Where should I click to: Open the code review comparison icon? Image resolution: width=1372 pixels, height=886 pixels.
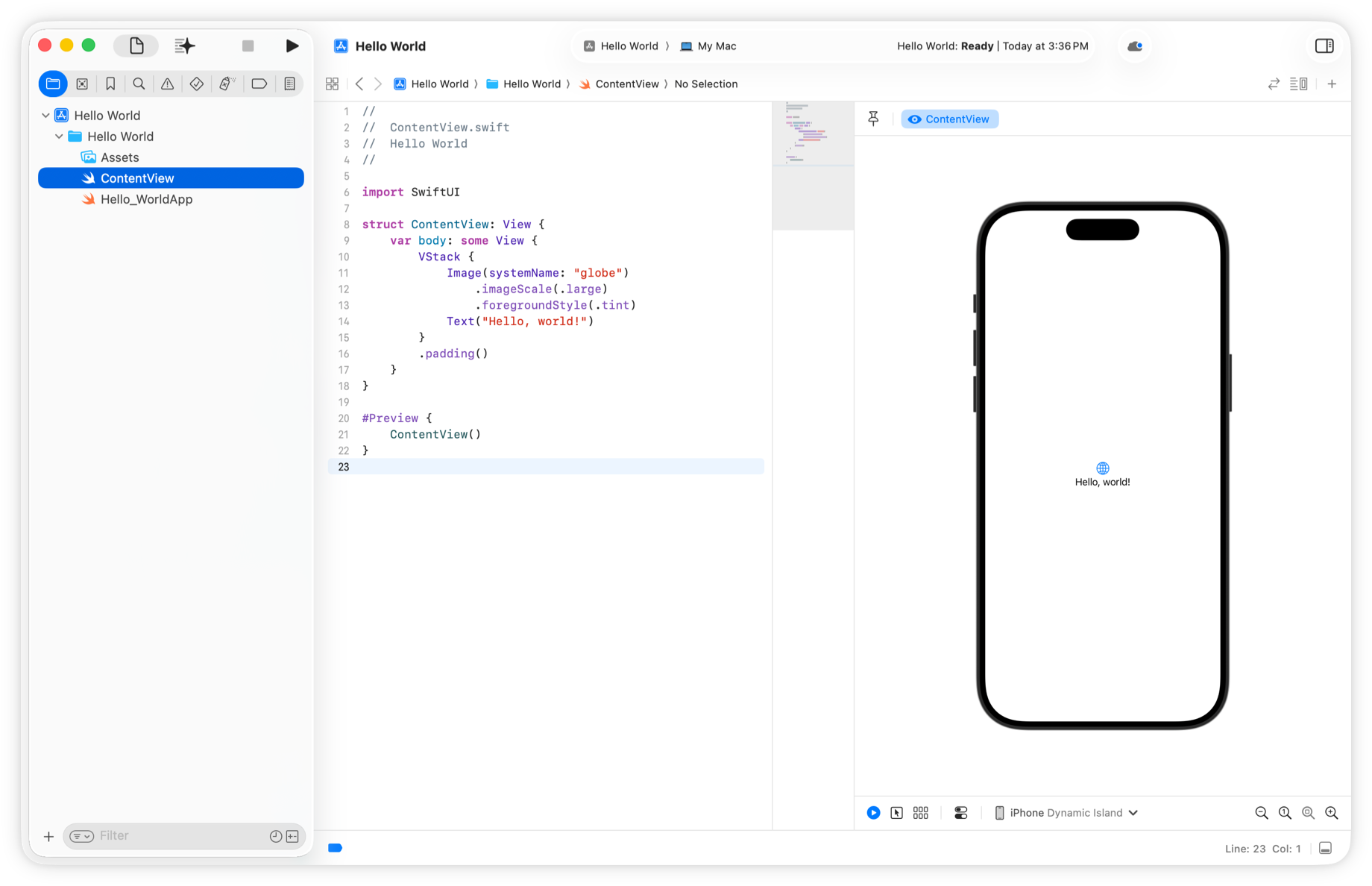tap(1273, 84)
